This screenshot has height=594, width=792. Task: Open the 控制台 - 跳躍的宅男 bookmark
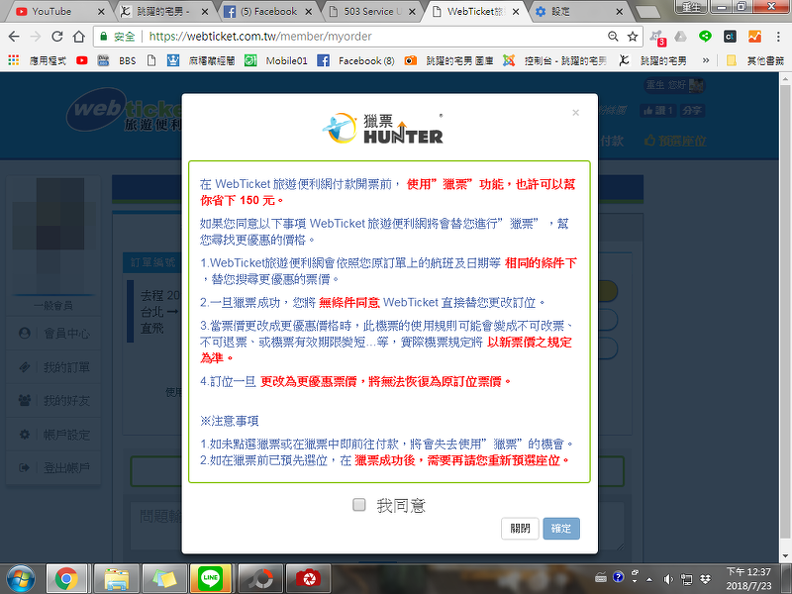coord(555,61)
